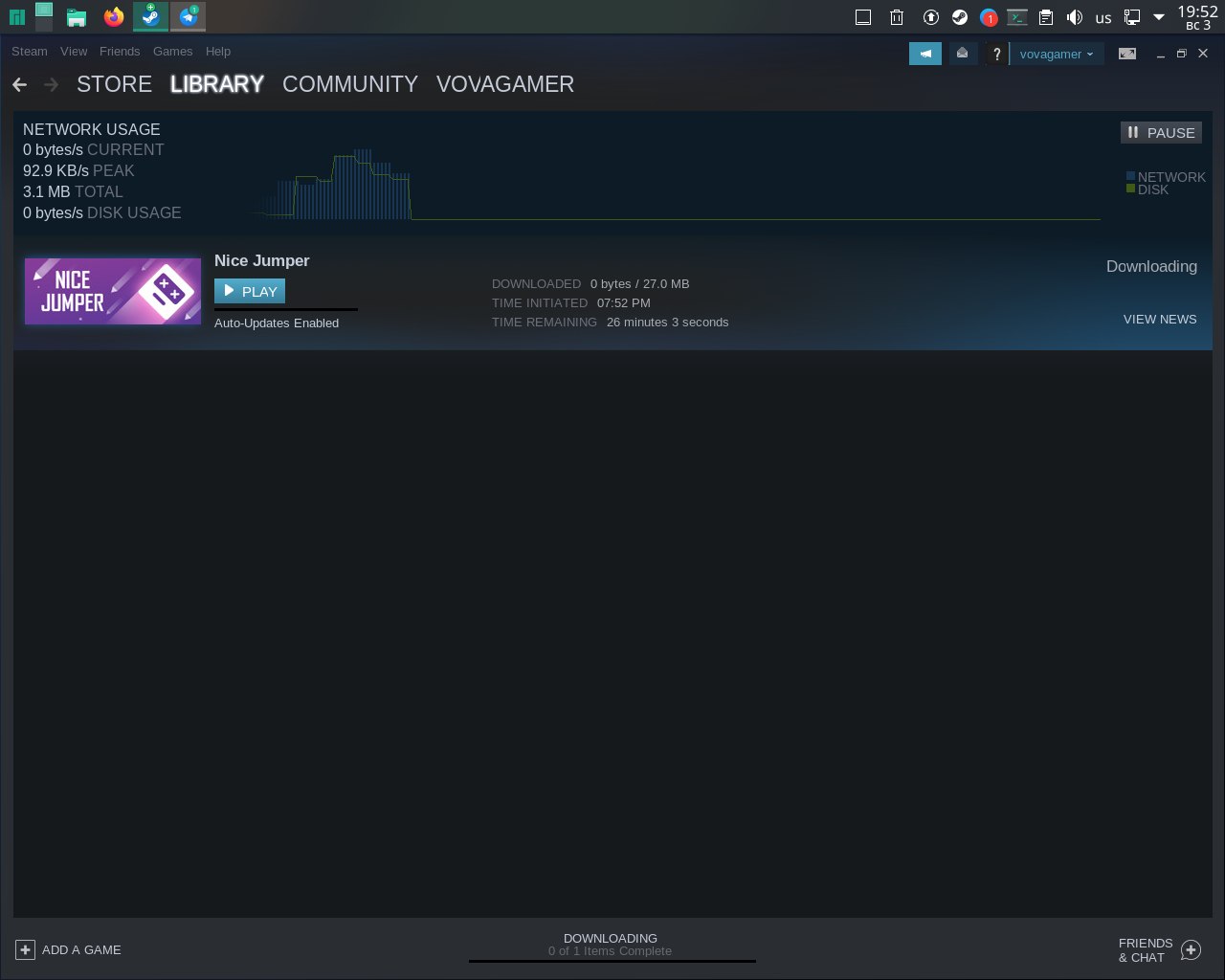The height and width of the screenshot is (980, 1225).
Task: Open the Help menu
Action: pos(218,51)
